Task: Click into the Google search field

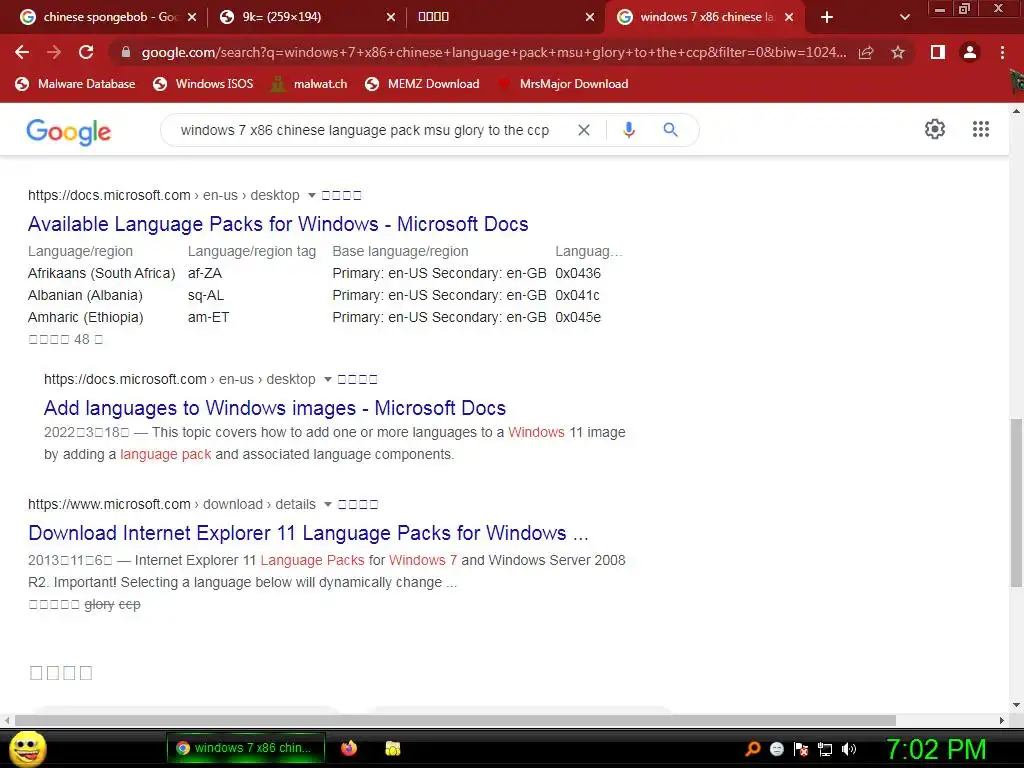Action: coord(364,130)
